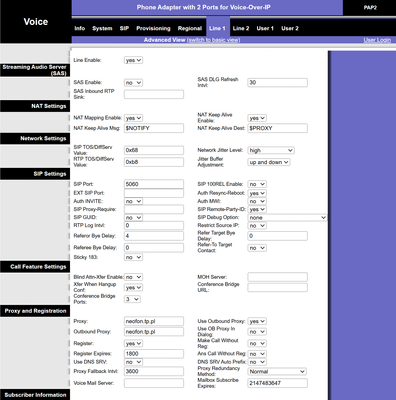
Task: Open the NAT Keep Alive Enable dropdown
Action: pos(257,118)
